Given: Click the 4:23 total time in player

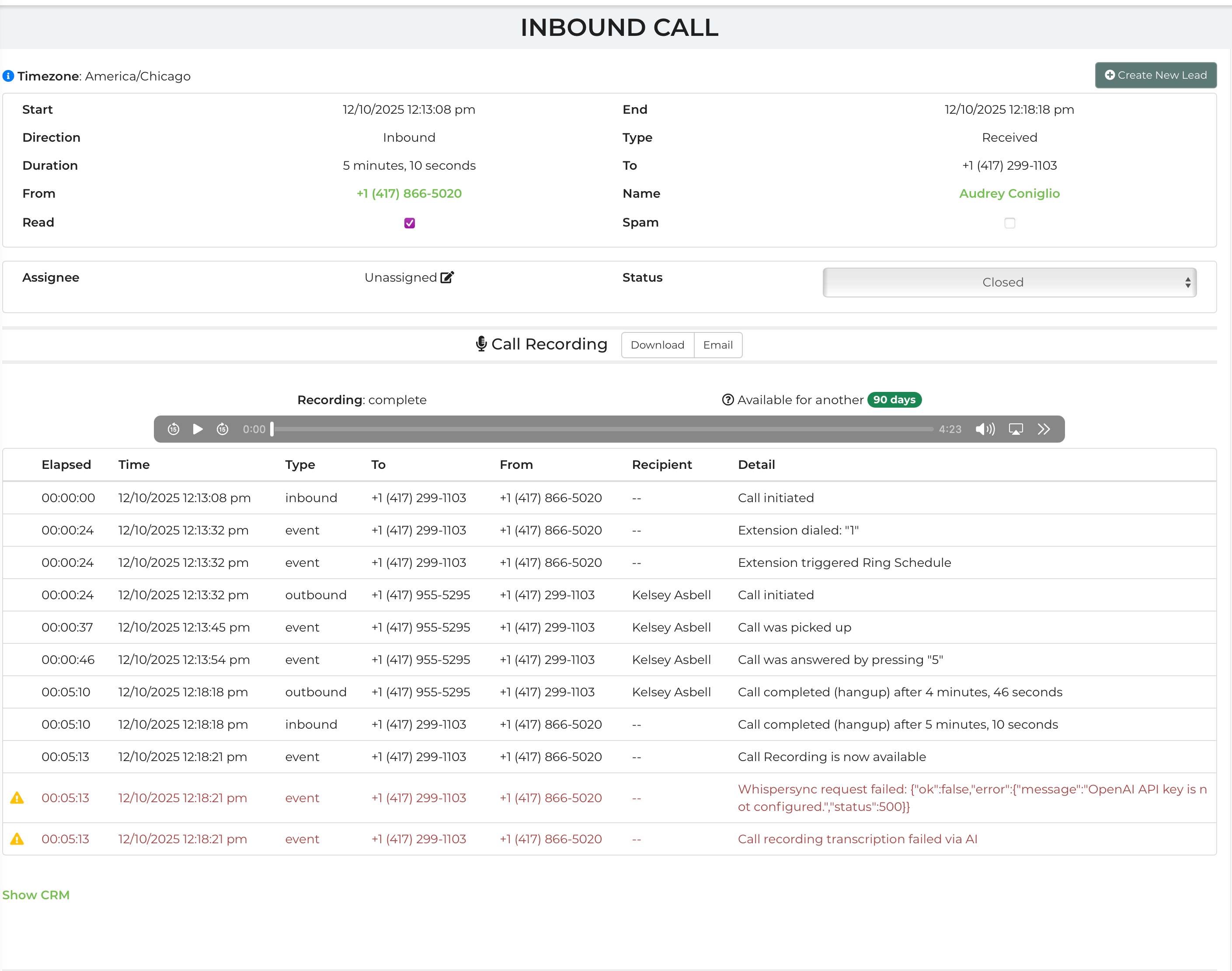Looking at the screenshot, I should click(950, 429).
